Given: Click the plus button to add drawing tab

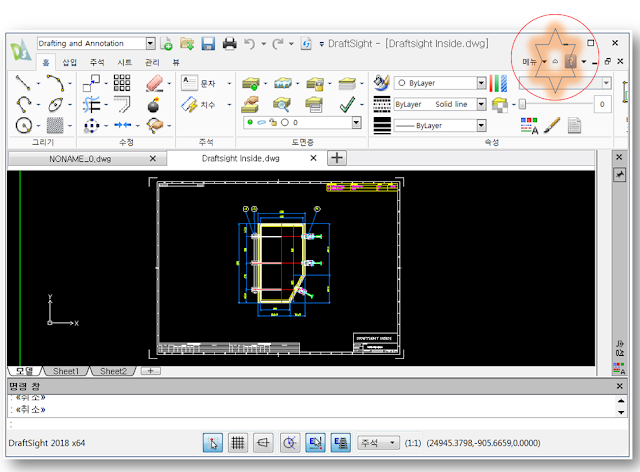Looking at the screenshot, I should pos(337,158).
